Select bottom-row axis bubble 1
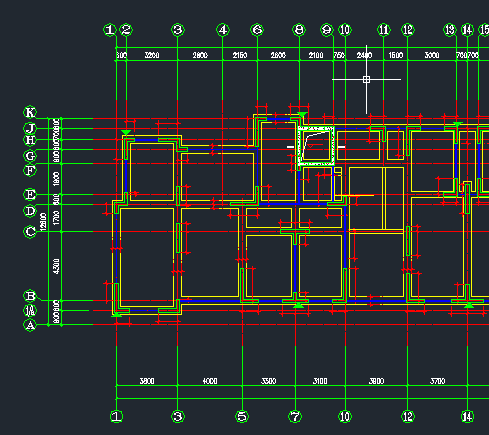 (x=116, y=416)
